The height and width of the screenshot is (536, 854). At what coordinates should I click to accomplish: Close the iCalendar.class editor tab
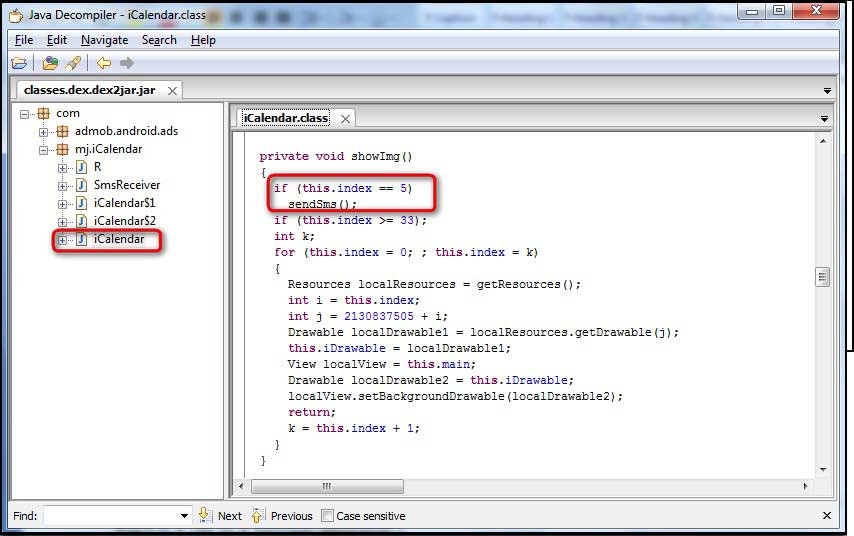pos(345,118)
